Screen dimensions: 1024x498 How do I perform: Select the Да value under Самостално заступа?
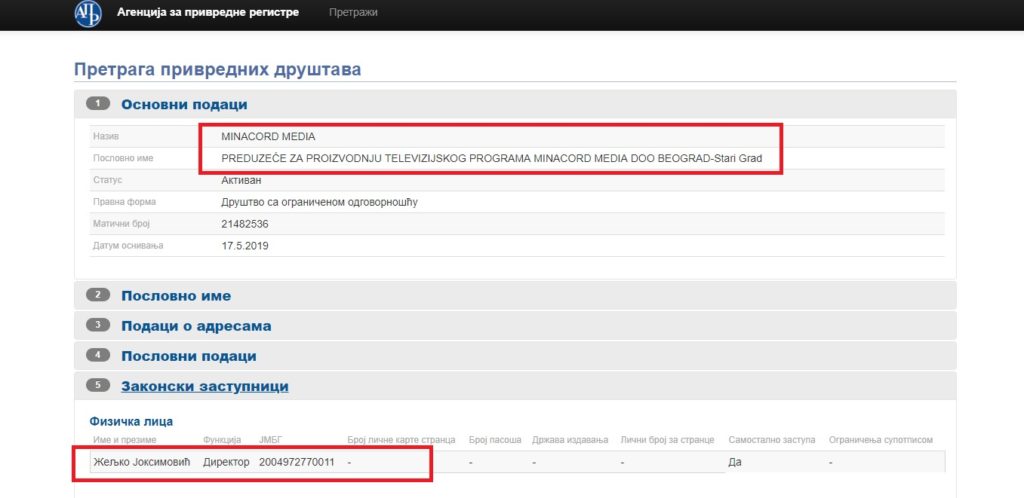point(735,462)
